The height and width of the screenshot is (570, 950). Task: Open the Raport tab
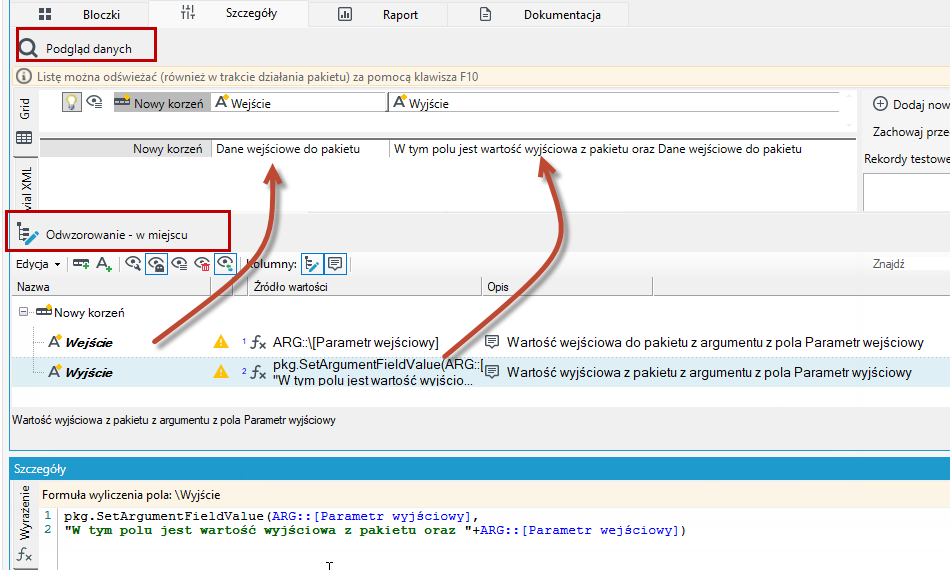tap(378, 14)
